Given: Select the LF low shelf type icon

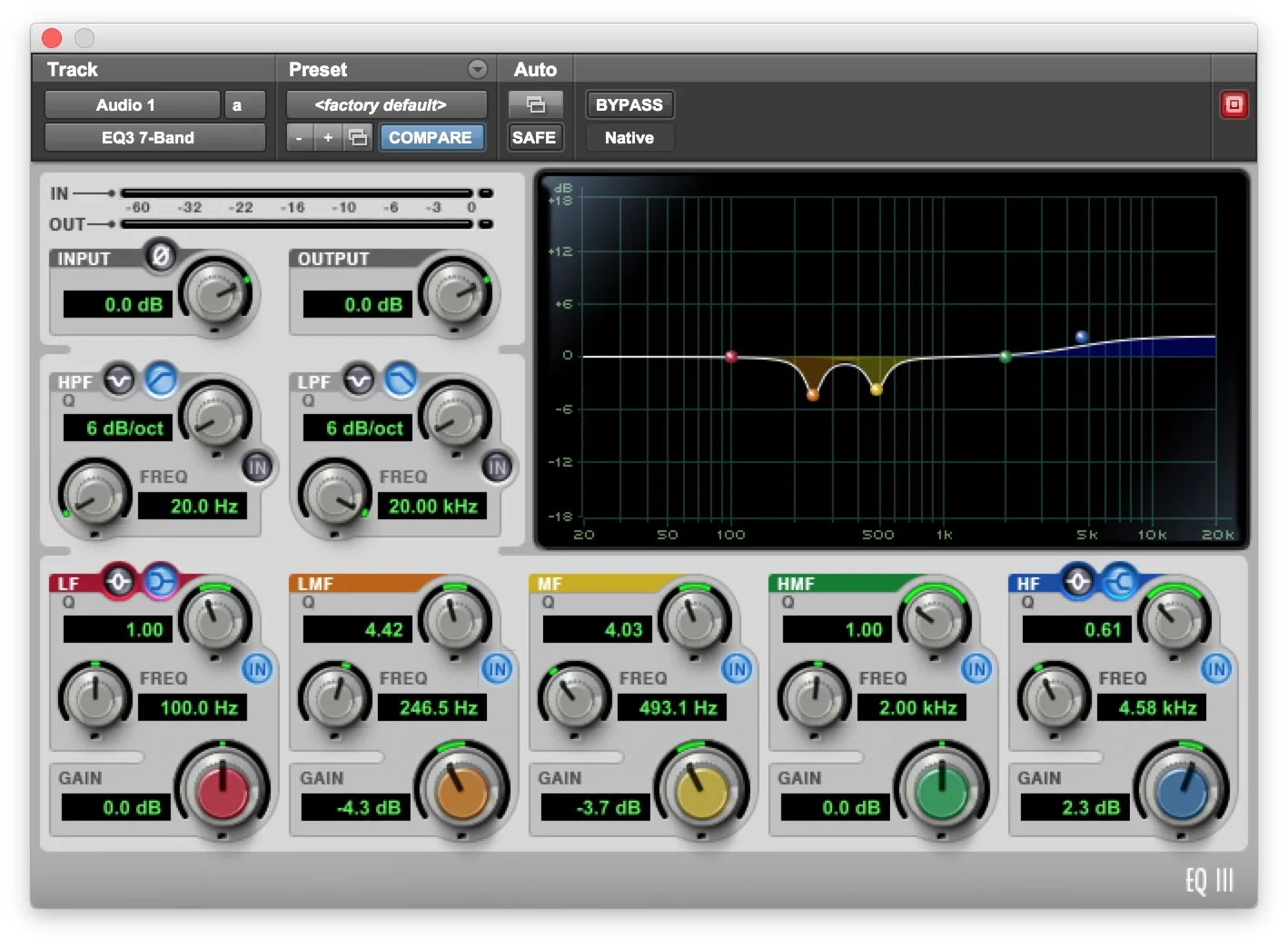Looking at the screenshot, I should (161, 581).
